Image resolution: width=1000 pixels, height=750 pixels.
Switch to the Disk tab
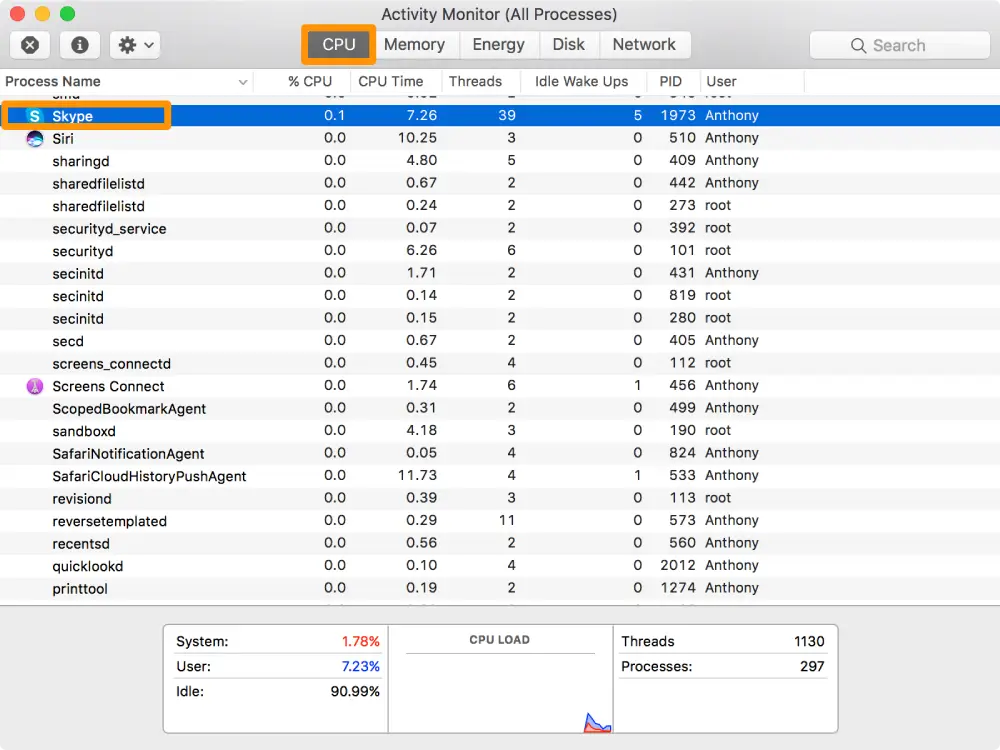point(568,44)
